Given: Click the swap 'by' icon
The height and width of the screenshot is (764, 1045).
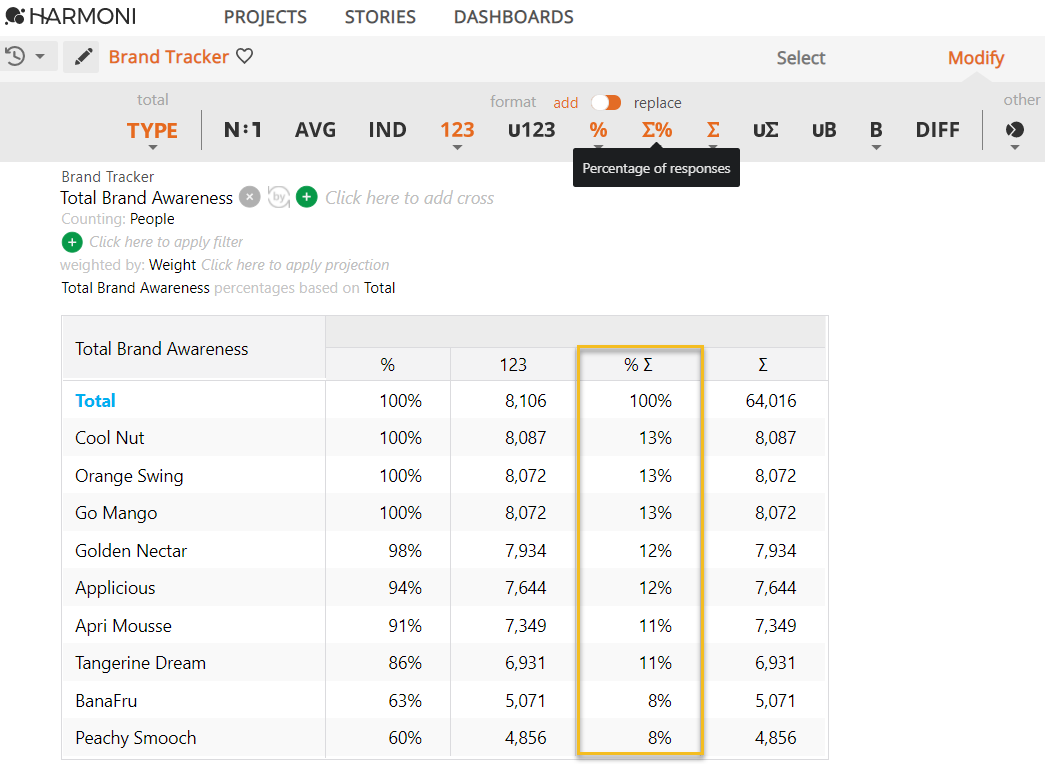Looking at the screenshot, I should click(279, 197).
